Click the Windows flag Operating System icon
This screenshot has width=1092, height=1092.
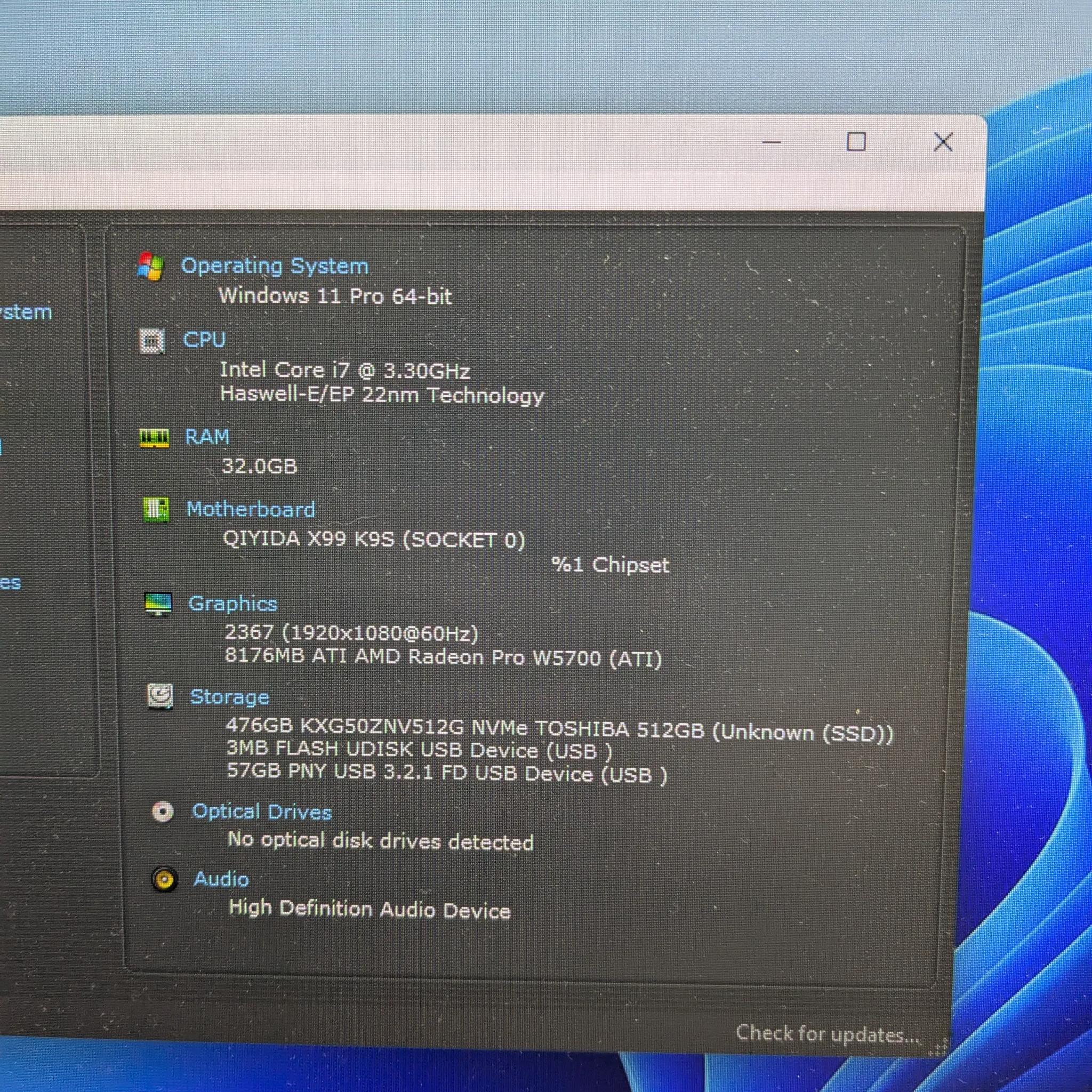coord(150,266)
